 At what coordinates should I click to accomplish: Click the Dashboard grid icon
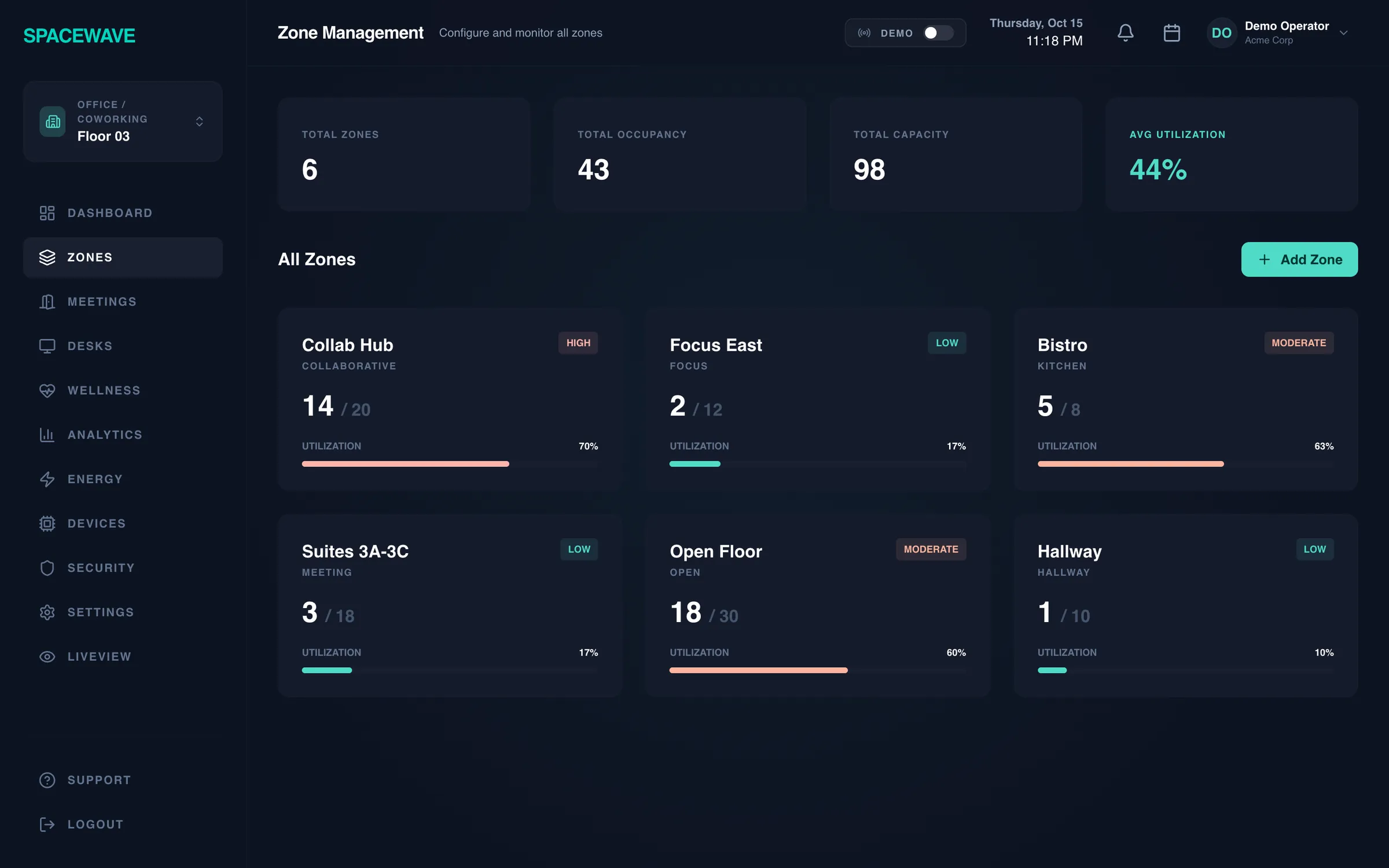point(47,213)
